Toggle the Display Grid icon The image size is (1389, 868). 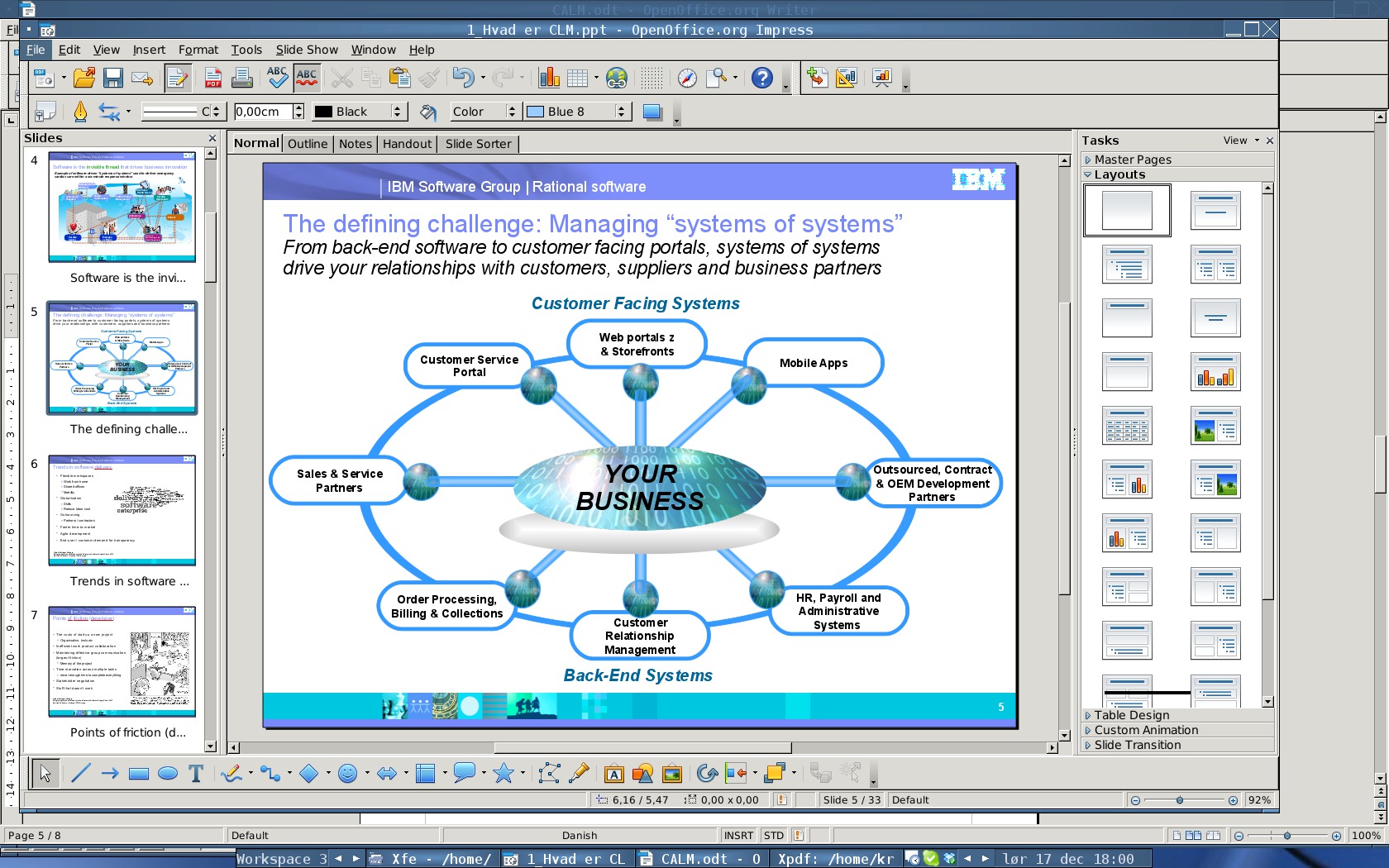pos(652,79)
